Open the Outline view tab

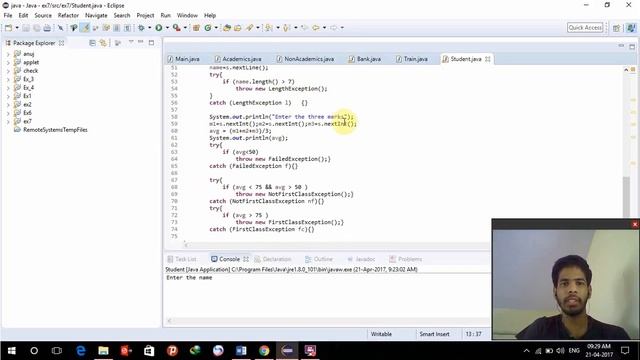point(319,259)
